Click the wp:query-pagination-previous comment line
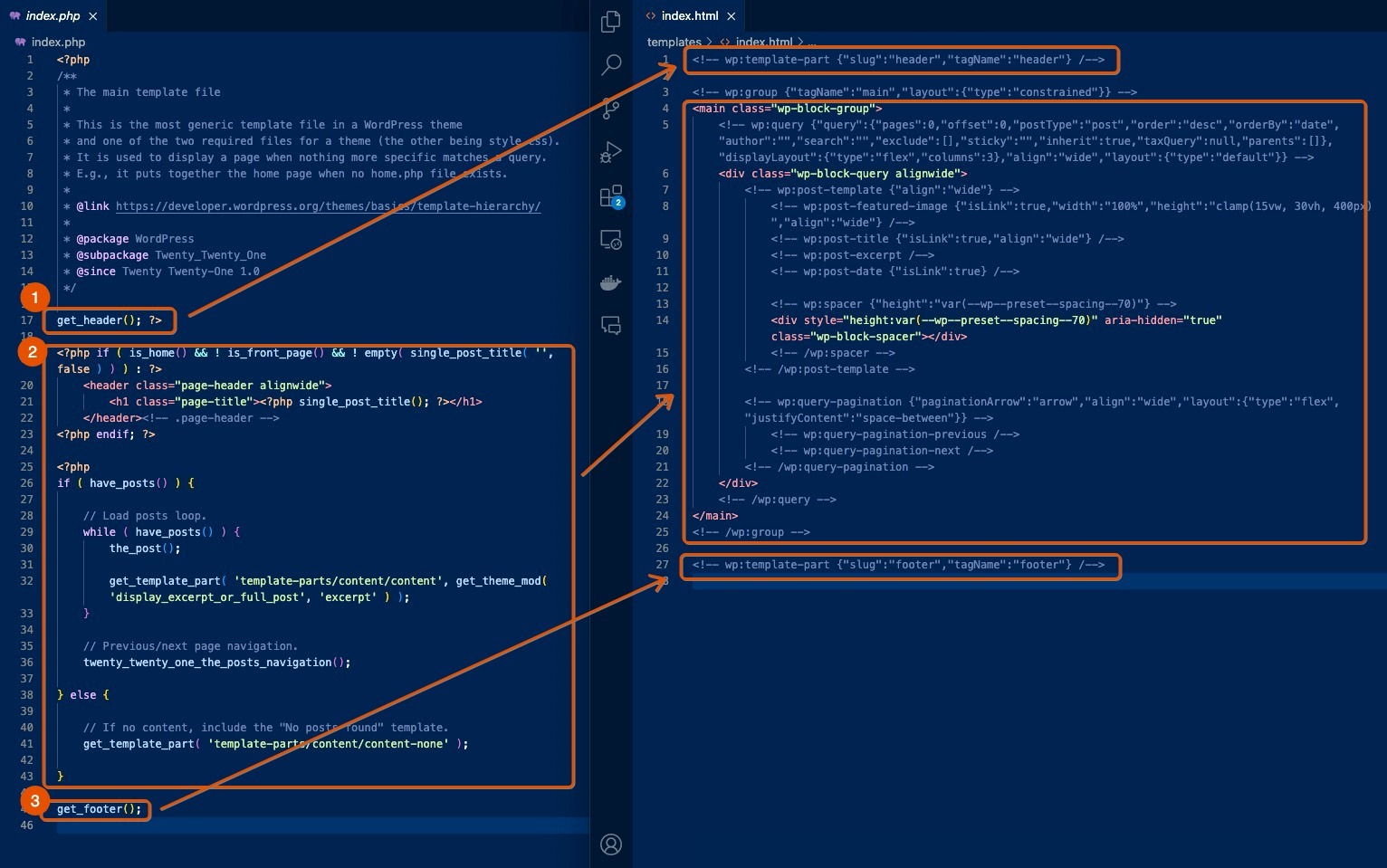 tap(895, 434)
